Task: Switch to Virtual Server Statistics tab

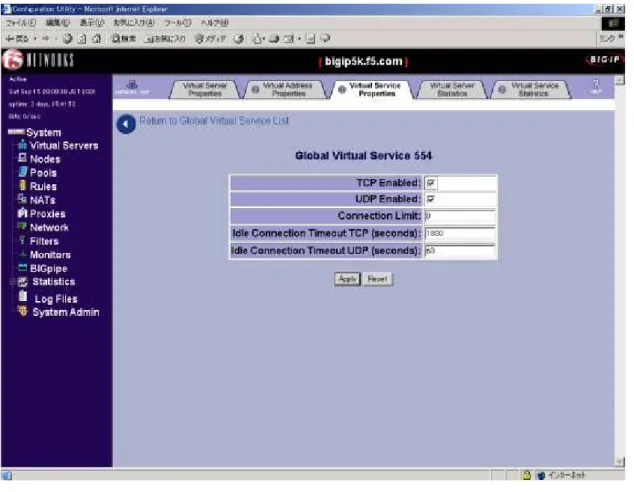Action: point(452,89)
